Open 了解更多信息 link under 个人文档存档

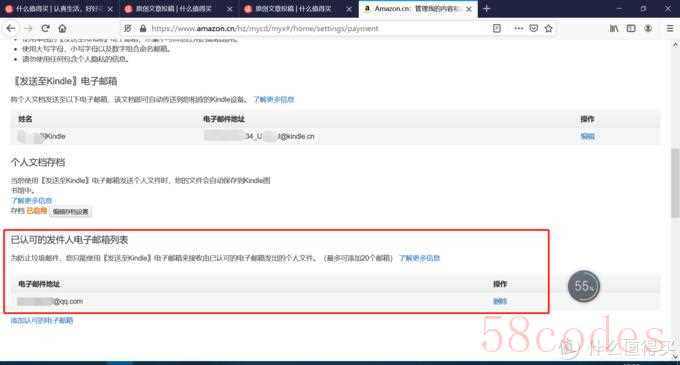point(31,200)
